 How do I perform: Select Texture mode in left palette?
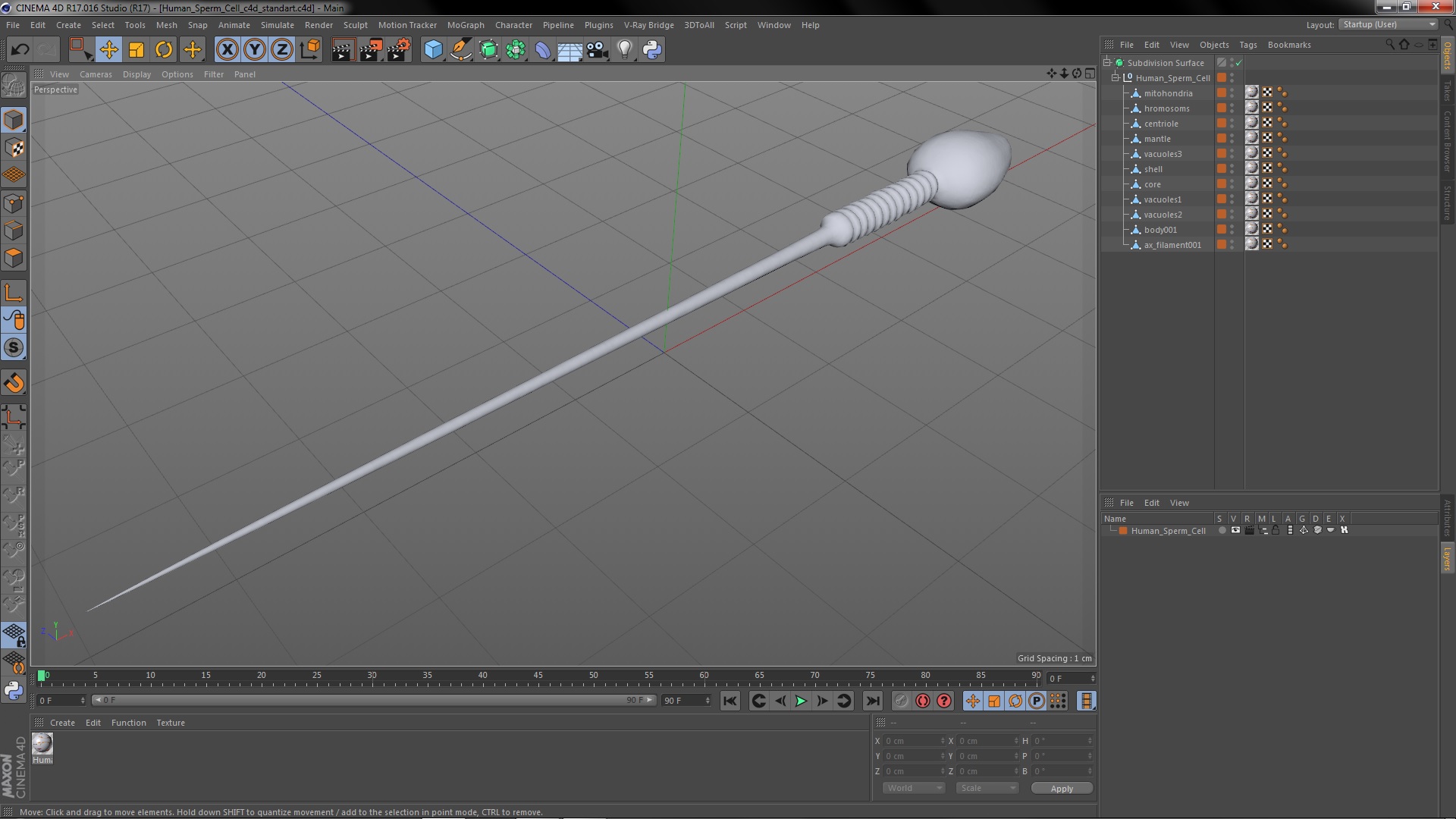point(14,147)
